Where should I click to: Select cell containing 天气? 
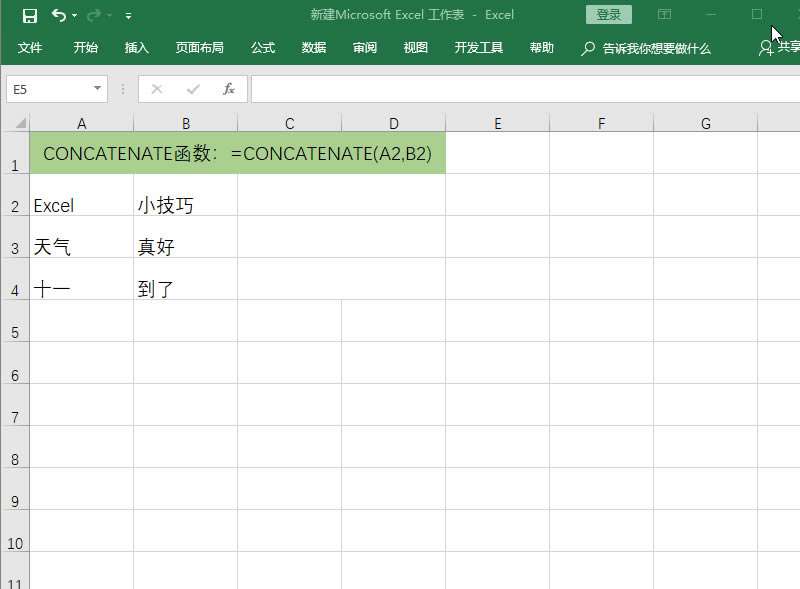click(82, 237)
